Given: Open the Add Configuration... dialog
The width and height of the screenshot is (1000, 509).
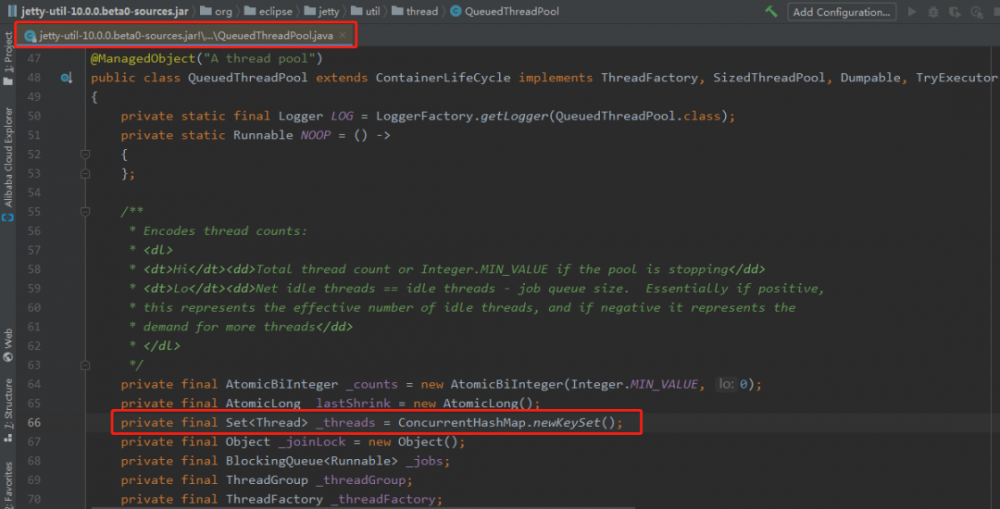Looking at the screenshot, I should click(x=841, y=11).
